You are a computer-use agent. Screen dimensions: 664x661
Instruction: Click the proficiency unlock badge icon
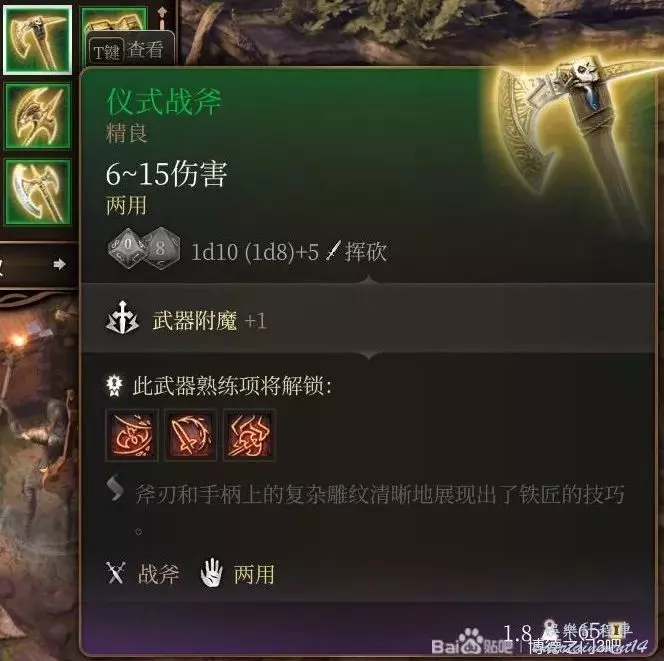click(114, 385)
